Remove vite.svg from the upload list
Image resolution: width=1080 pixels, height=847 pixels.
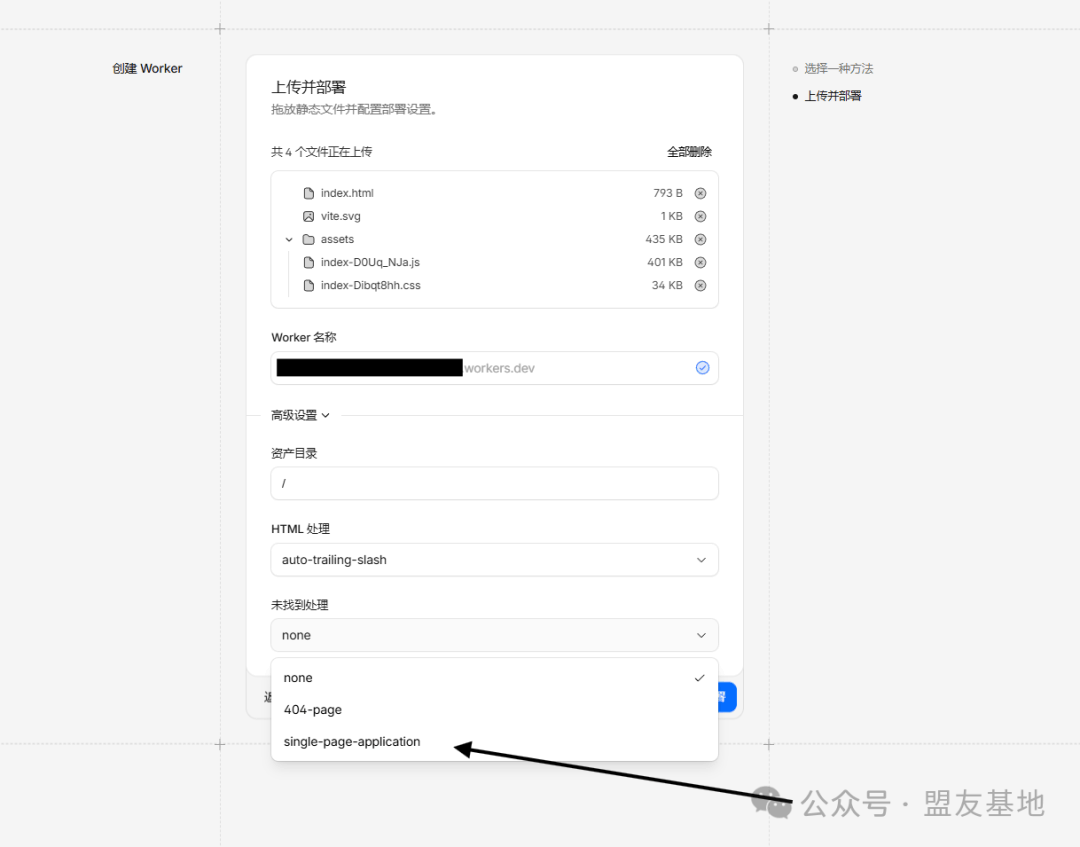click(700, 216)
